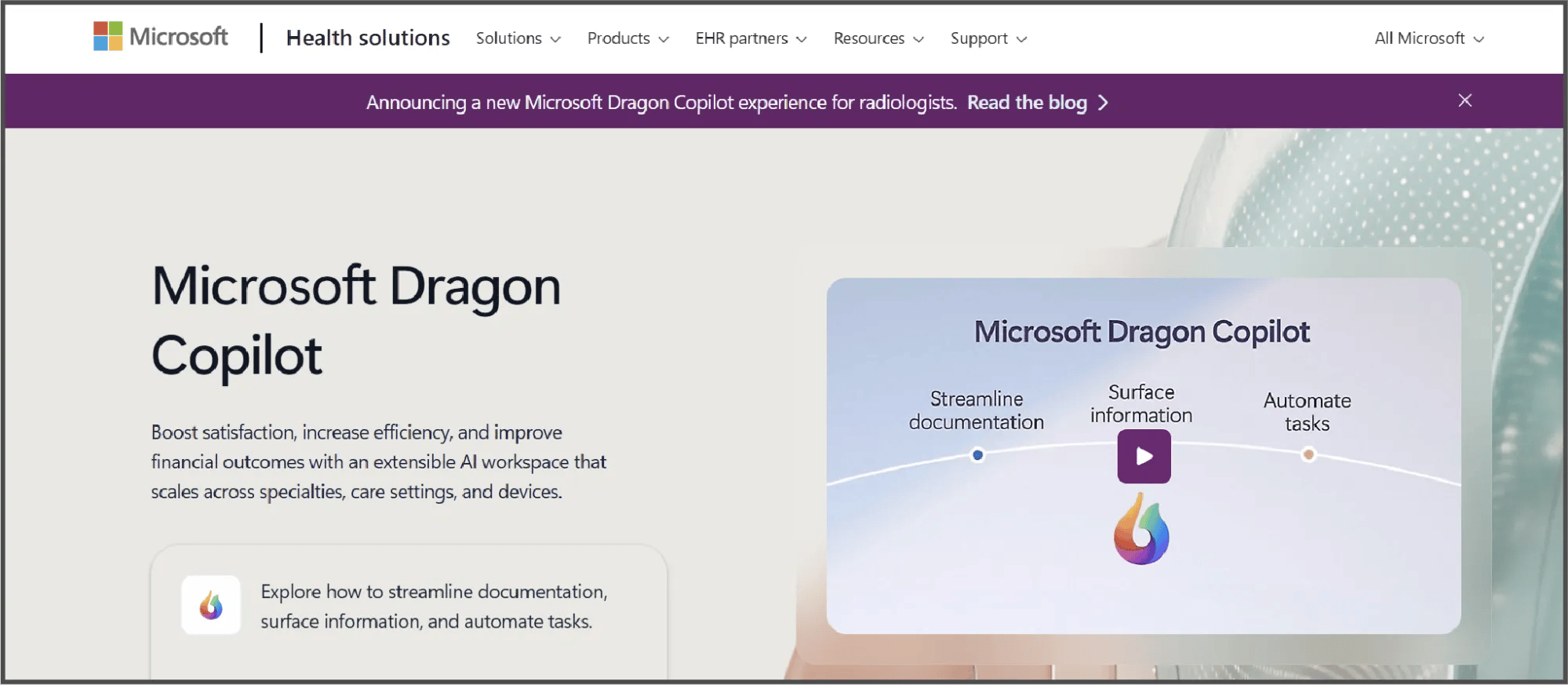This screenshot has height=685, width=1568.
Task: Open the Health solutions home link
Action: (368, 38)
